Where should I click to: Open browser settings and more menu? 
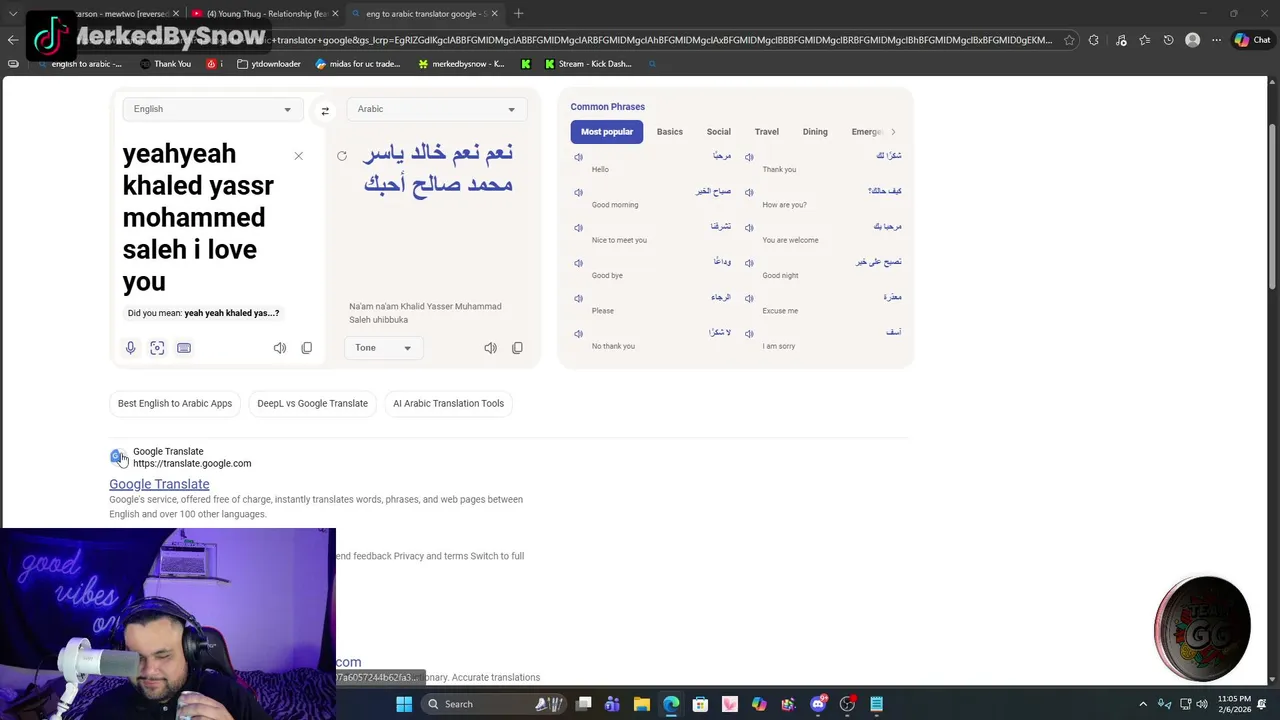1216,40
